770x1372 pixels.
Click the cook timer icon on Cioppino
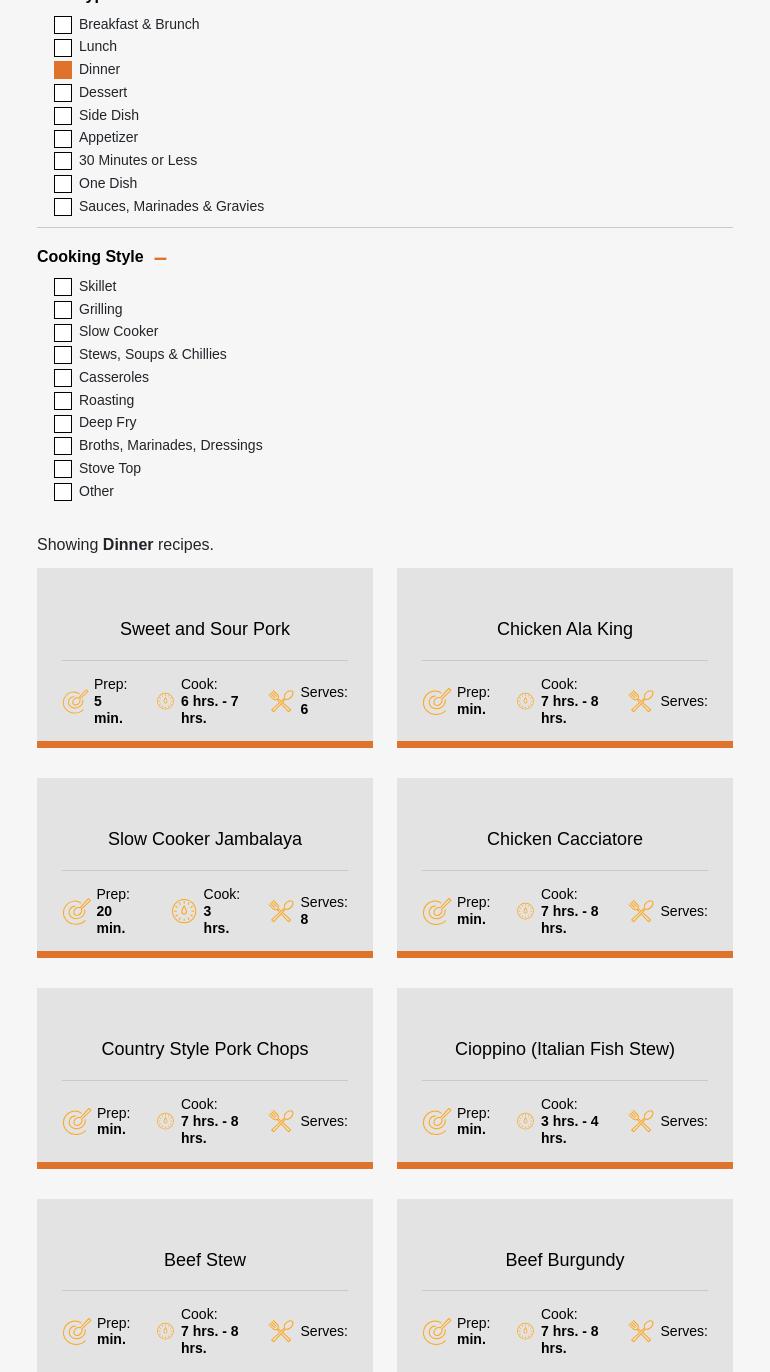[525, 1121]
